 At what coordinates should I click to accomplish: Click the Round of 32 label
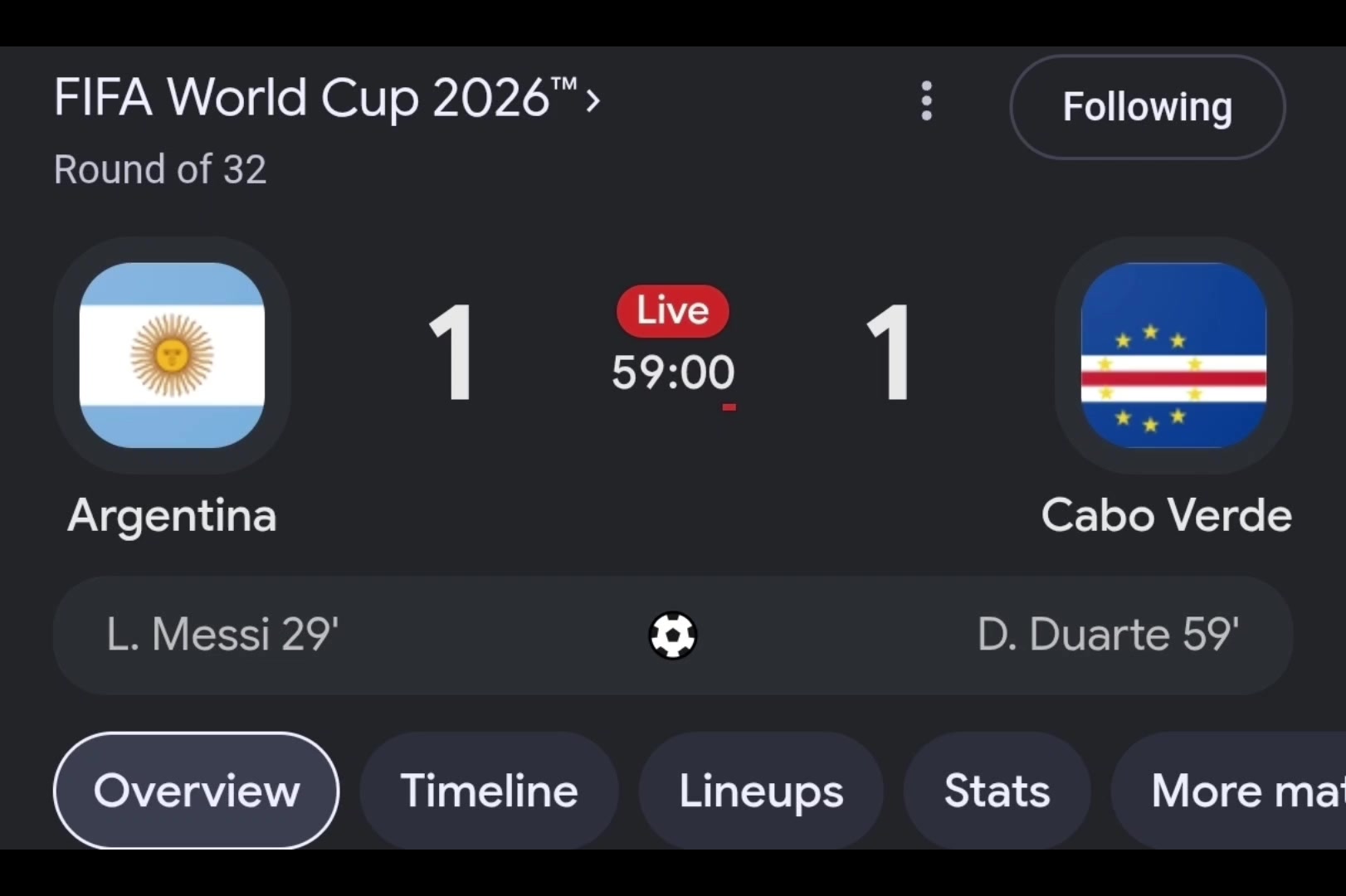pyautogui.click(x=160, y=169)
